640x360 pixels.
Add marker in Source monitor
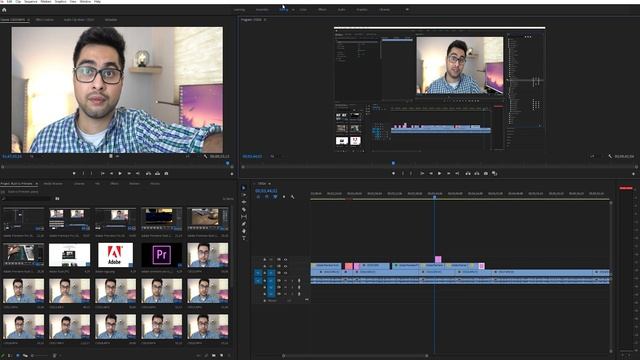pyautogui.click(x=74, y=173)
